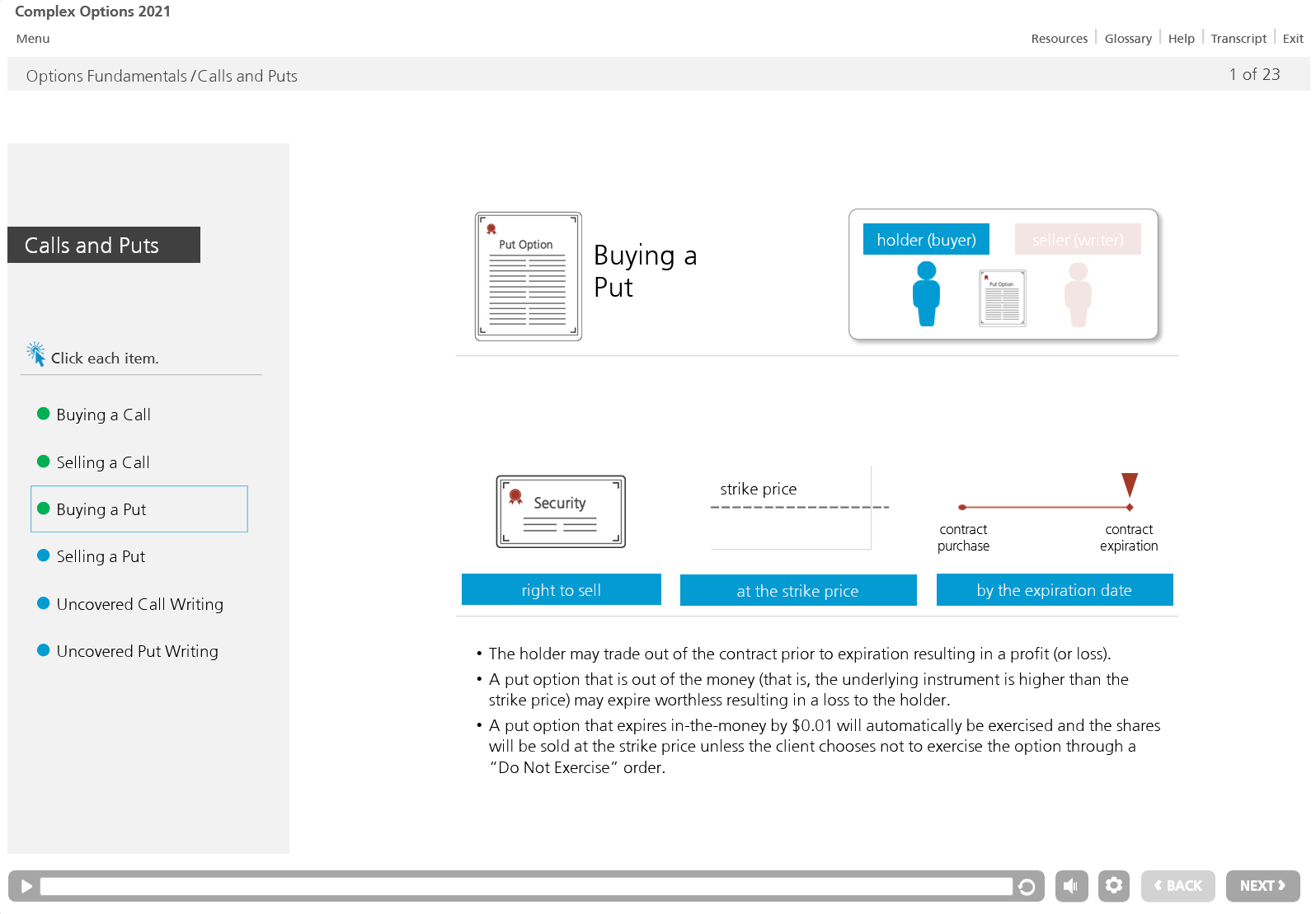
Task: Click the faded seller (writer) label
Action: [x=1078, y=240]
